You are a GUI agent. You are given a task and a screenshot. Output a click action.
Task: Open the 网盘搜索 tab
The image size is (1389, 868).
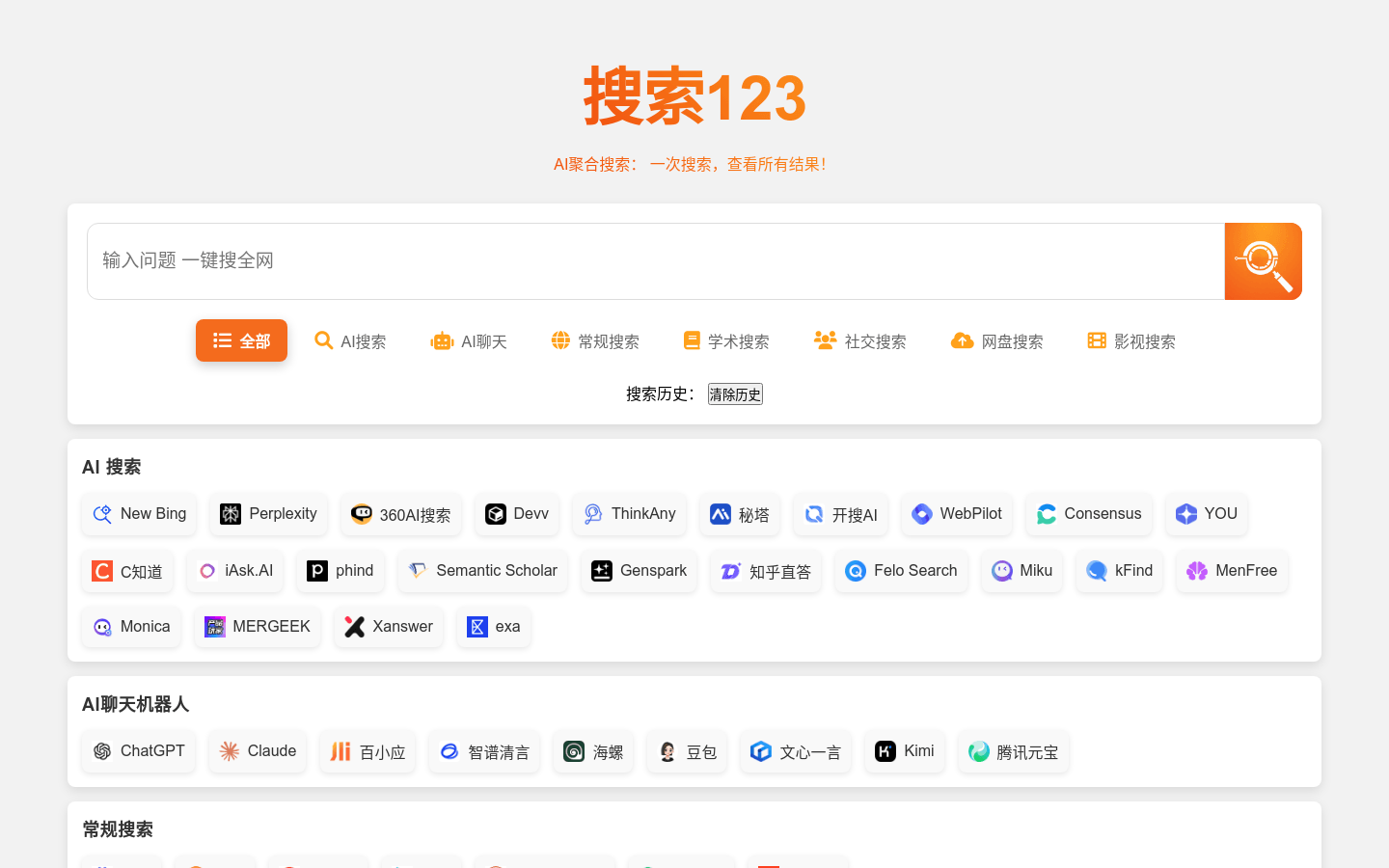996,340
